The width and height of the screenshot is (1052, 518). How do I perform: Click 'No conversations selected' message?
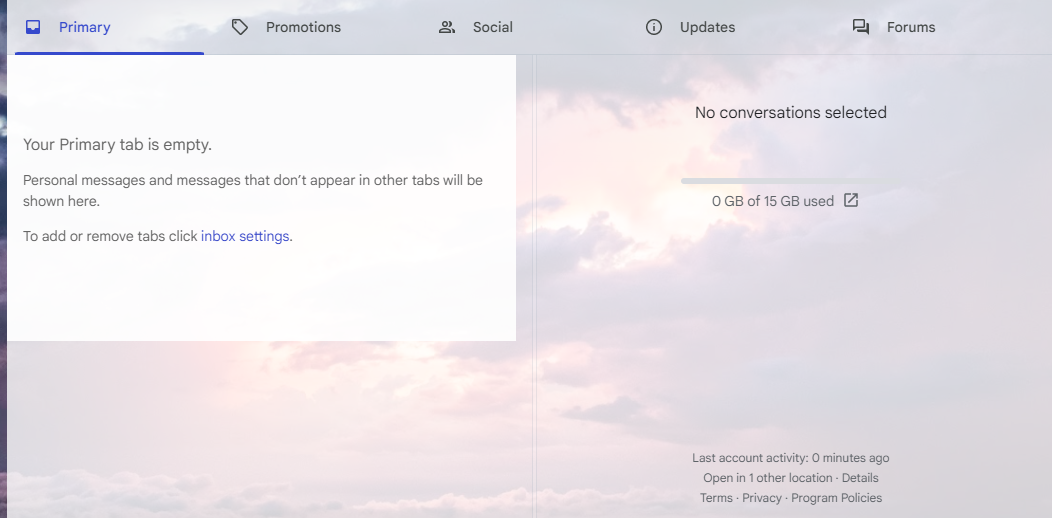click(790, 113)
